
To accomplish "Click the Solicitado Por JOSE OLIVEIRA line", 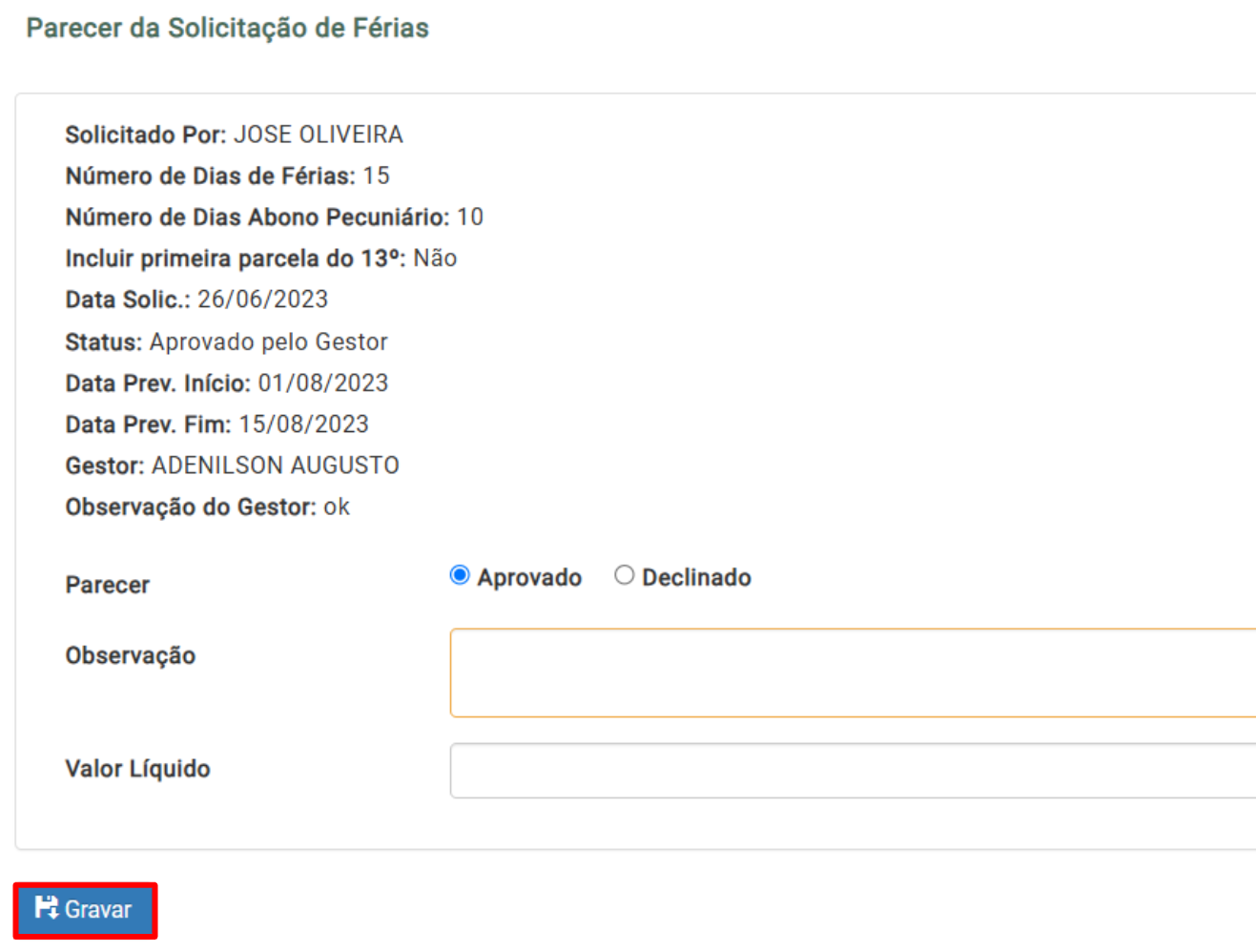I will 235,135.
